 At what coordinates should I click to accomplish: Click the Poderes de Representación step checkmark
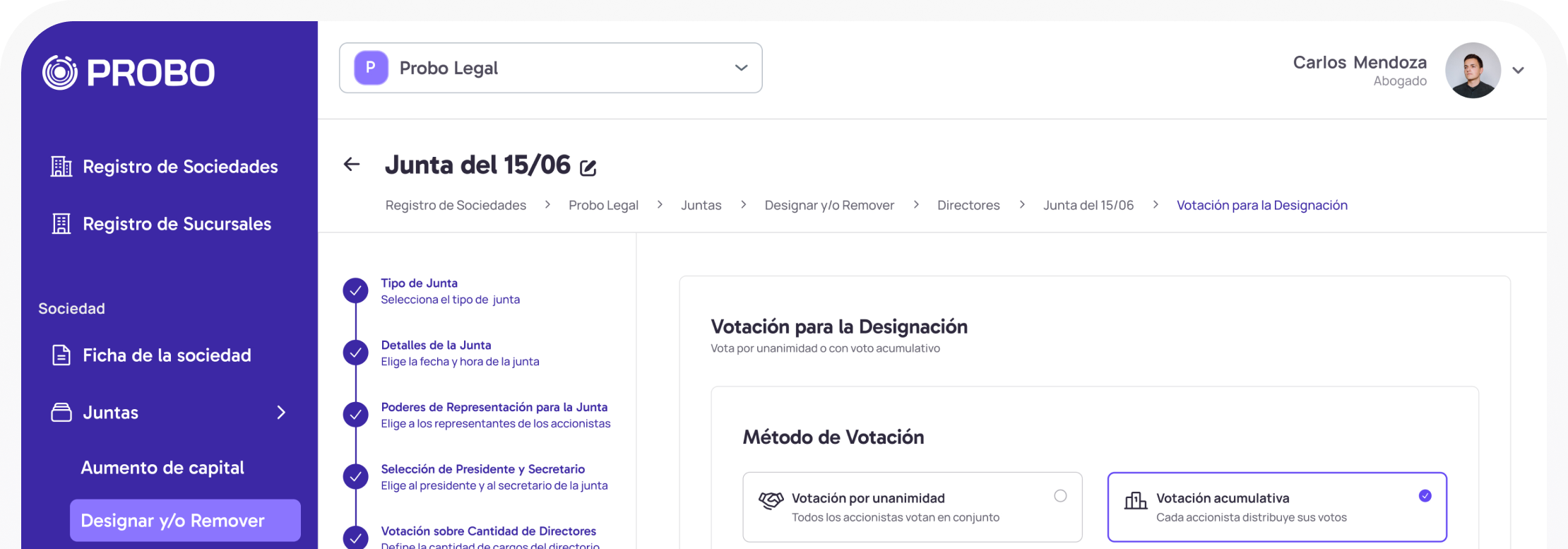[355, 415]
